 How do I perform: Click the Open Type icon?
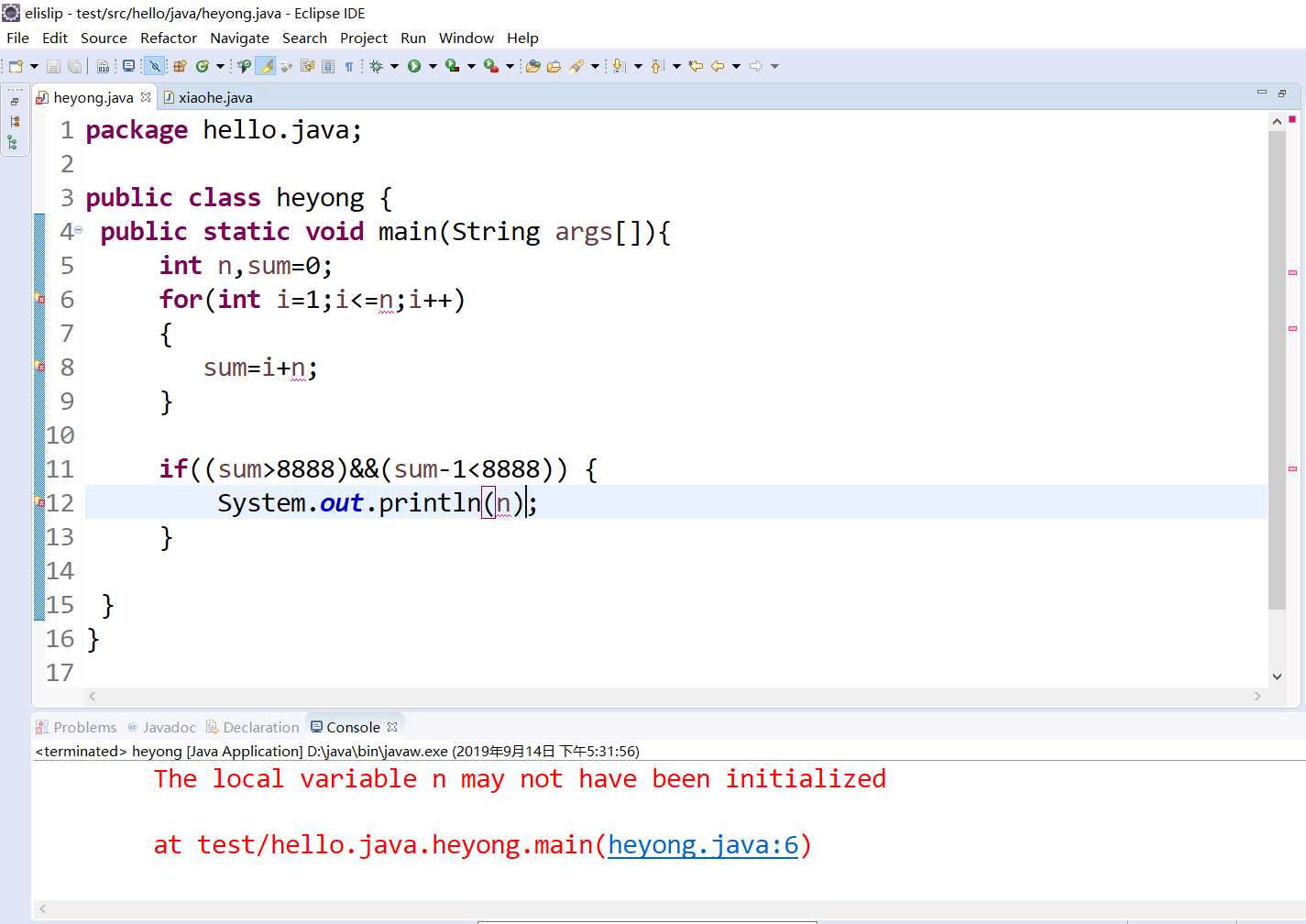coord(532,66)
